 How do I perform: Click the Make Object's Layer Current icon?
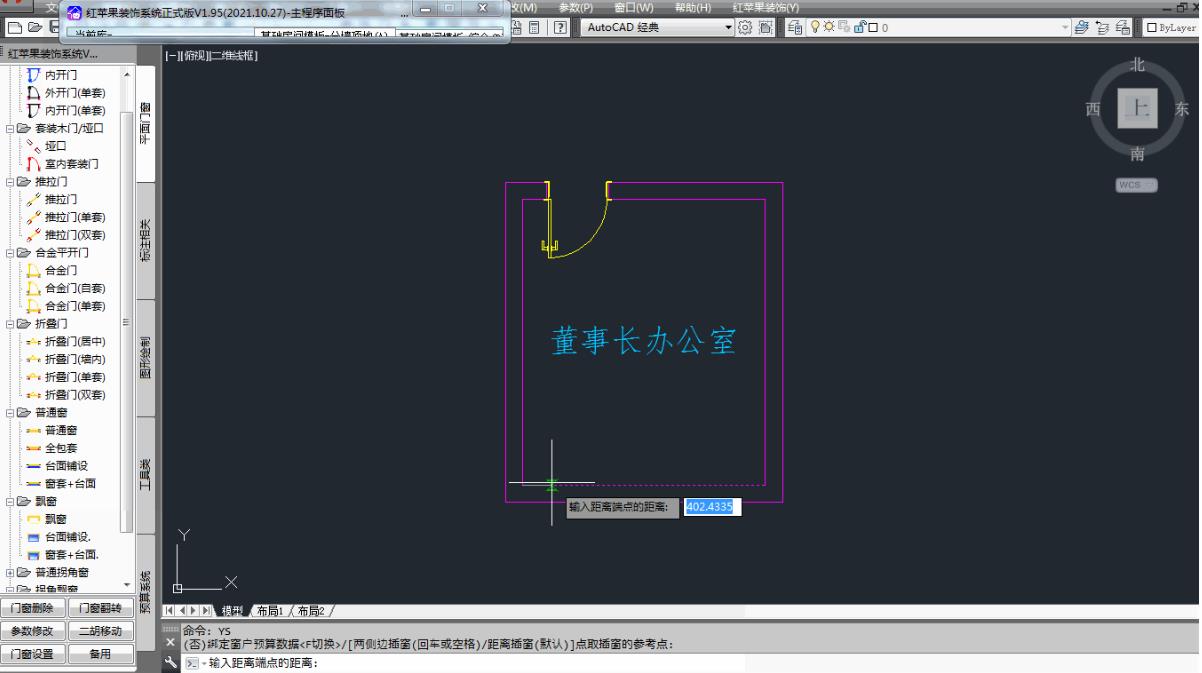click(1081, 28)
